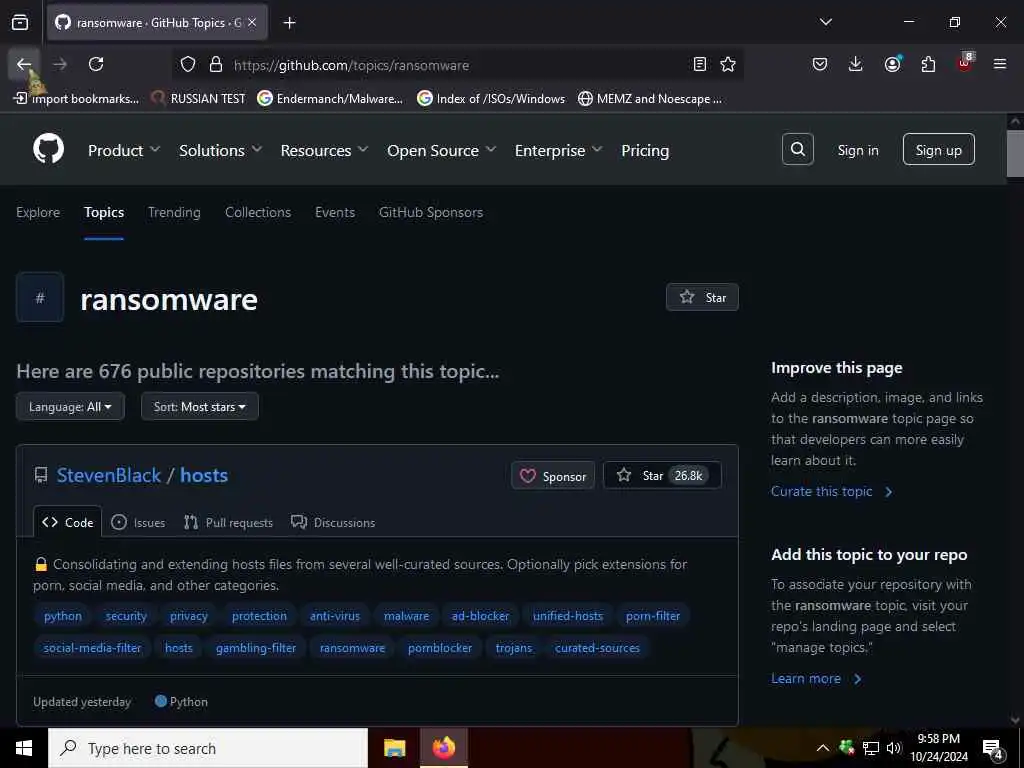Reload the page with the refresh icon
Viewport: 1024px width, 768px height.
point(96,64)
